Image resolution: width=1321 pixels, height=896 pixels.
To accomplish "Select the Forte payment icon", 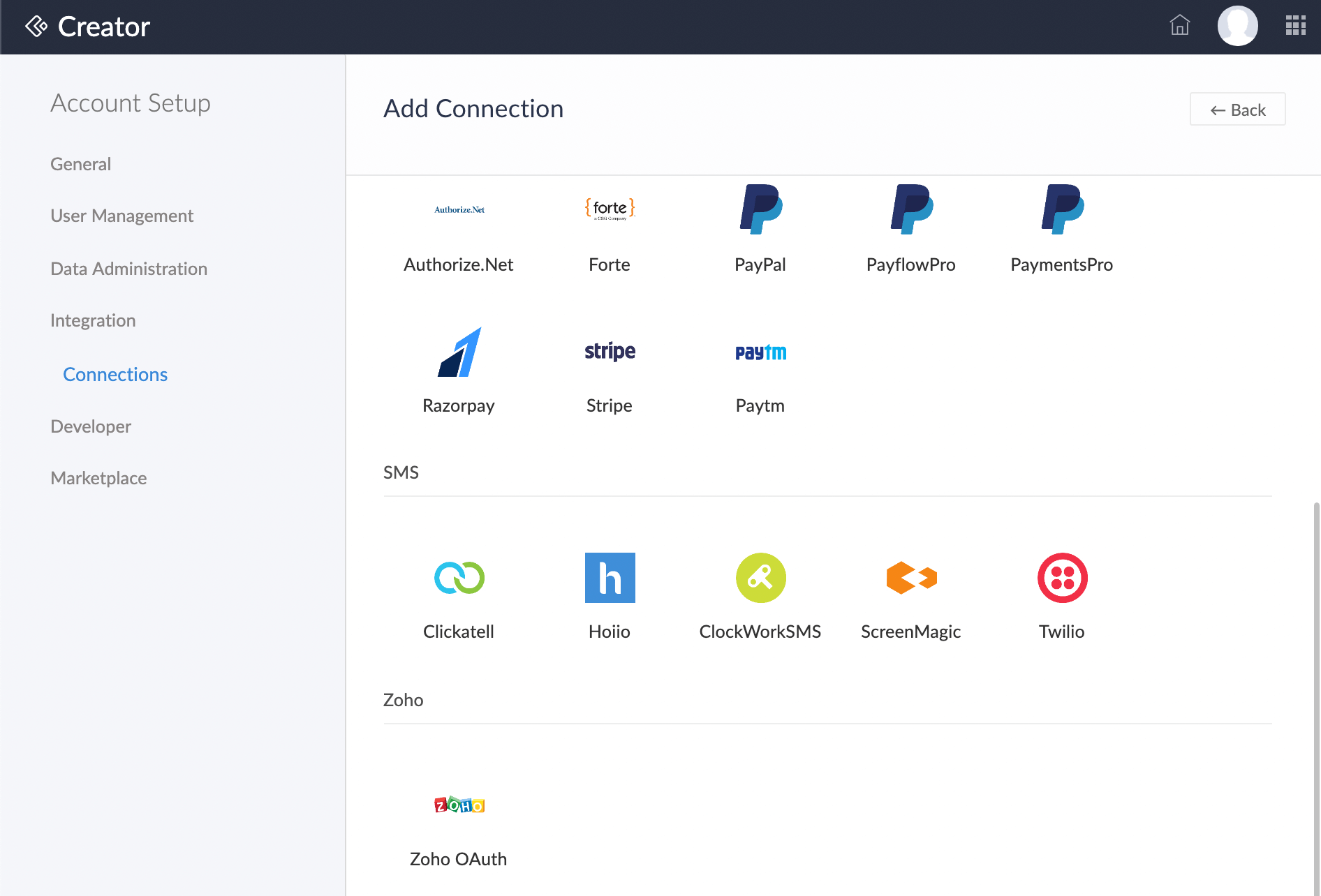I will coord(610,209).
